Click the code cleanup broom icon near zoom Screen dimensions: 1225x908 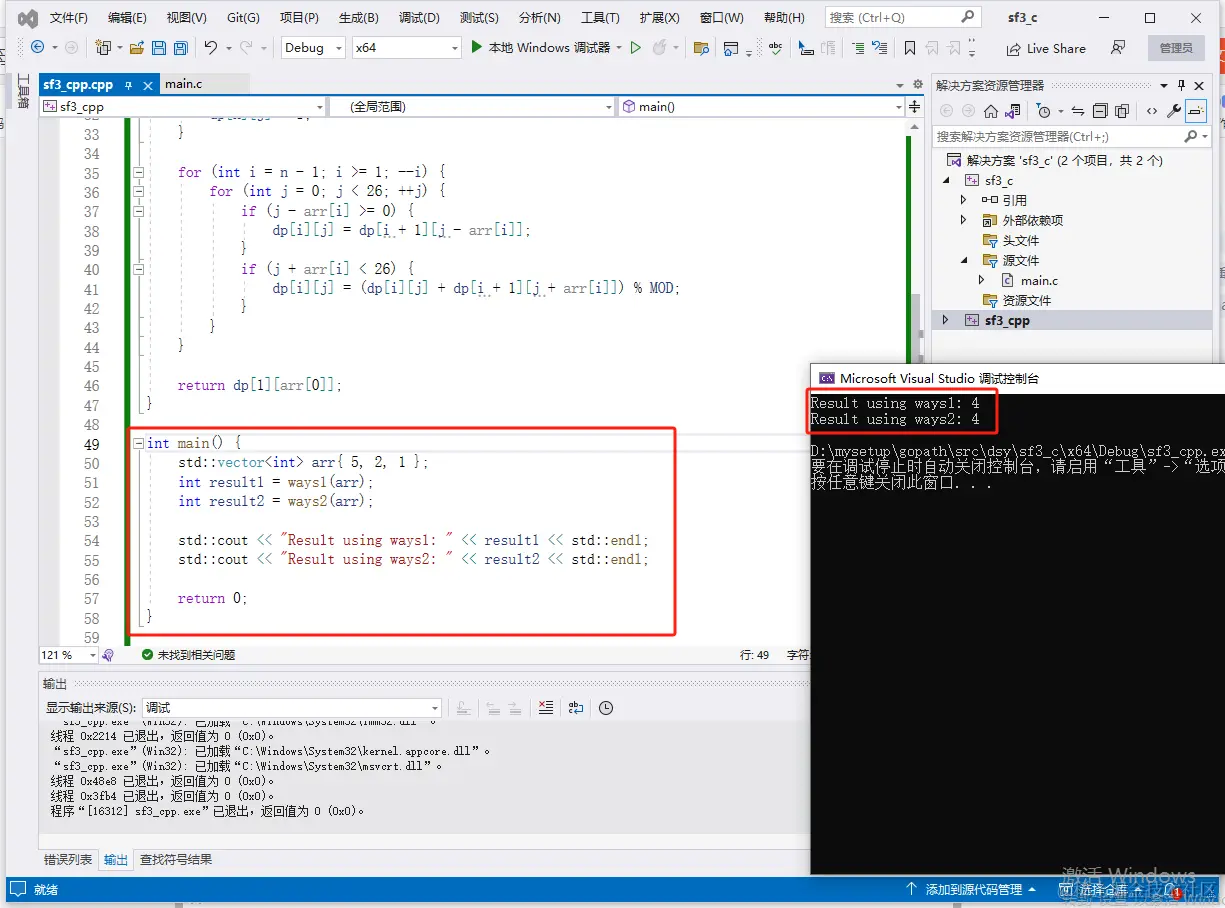pos(107,655)
